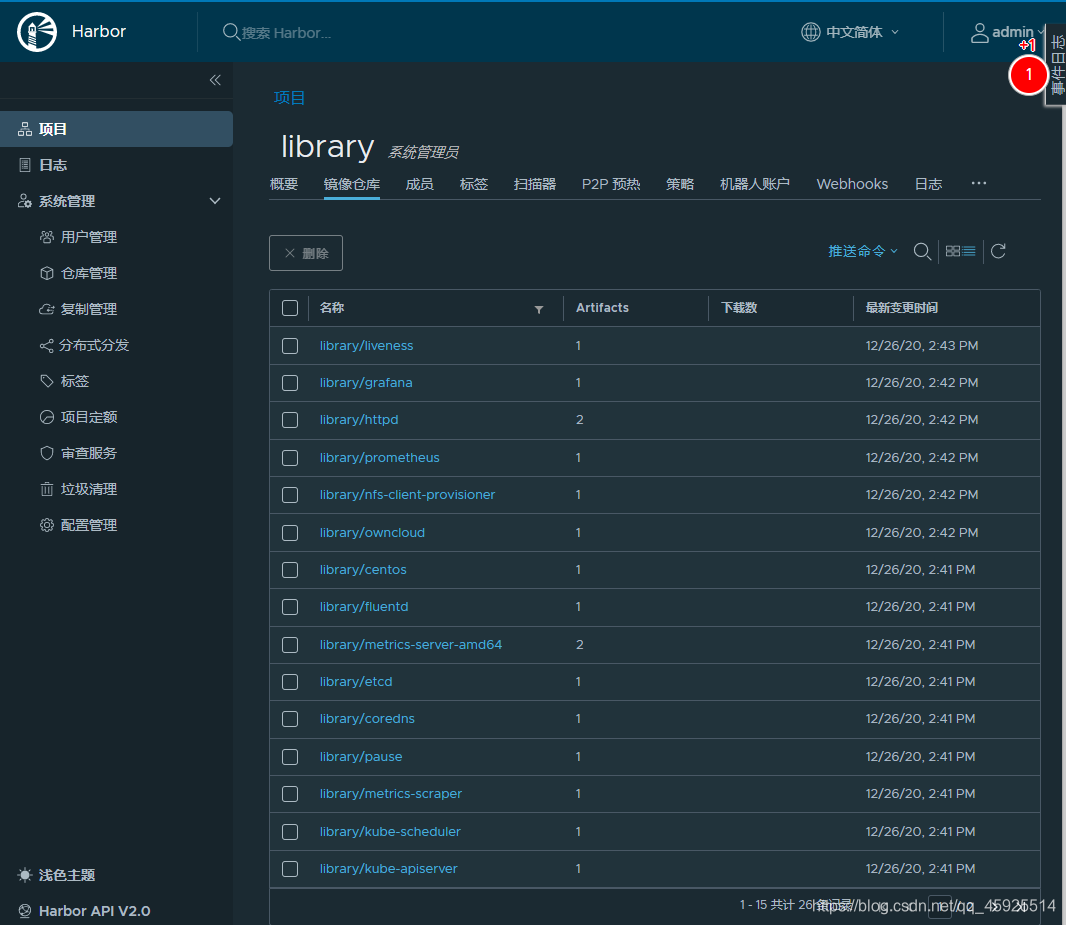Click the 搜索 Harbor search field
This screenshot has height=925, width=1066.
[286, 33]
